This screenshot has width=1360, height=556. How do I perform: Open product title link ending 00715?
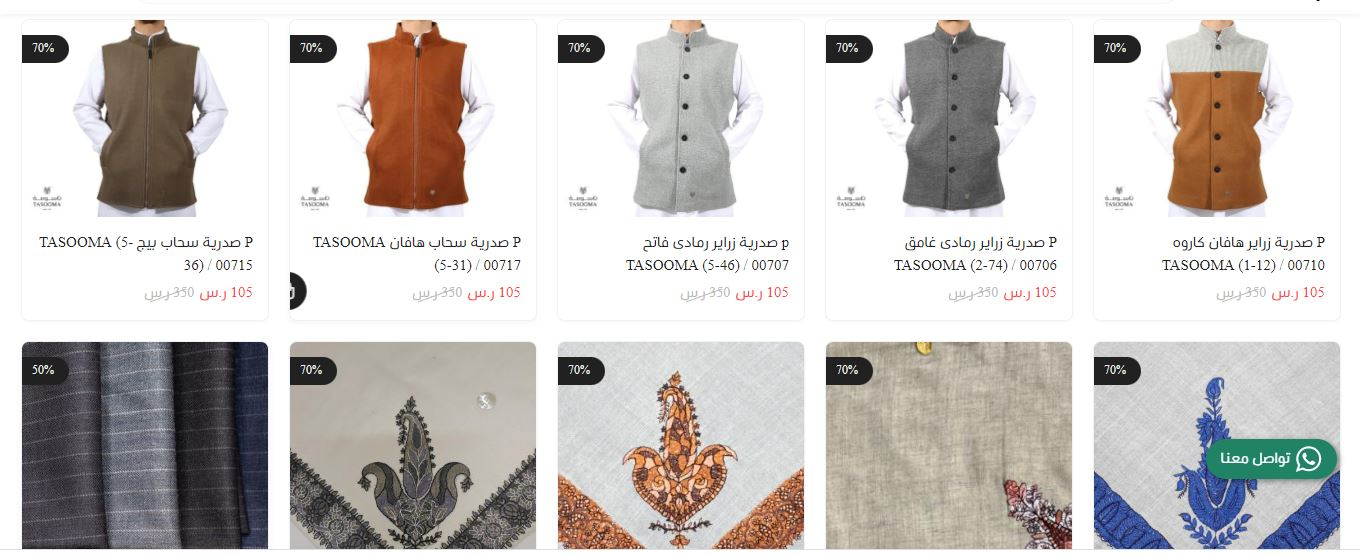pos(146,254)
